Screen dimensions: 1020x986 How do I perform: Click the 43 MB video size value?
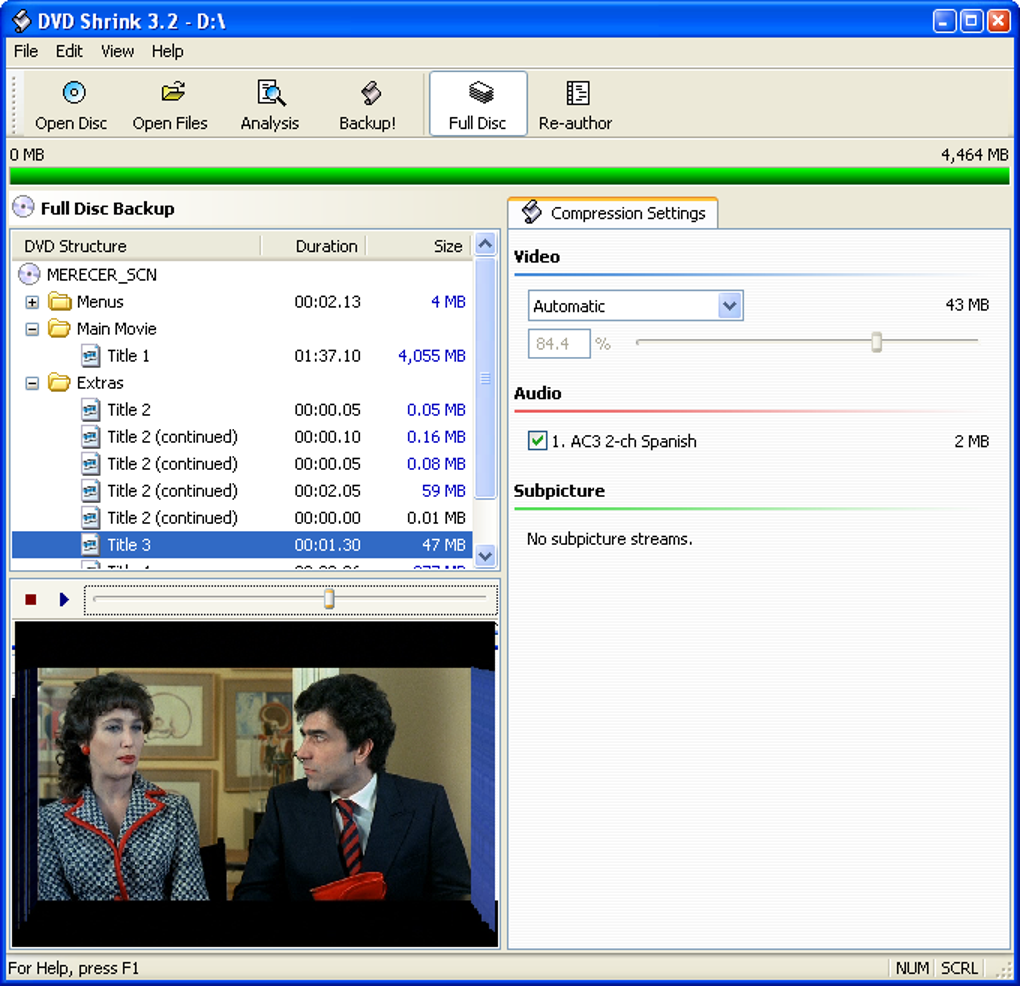pos(967,305)
